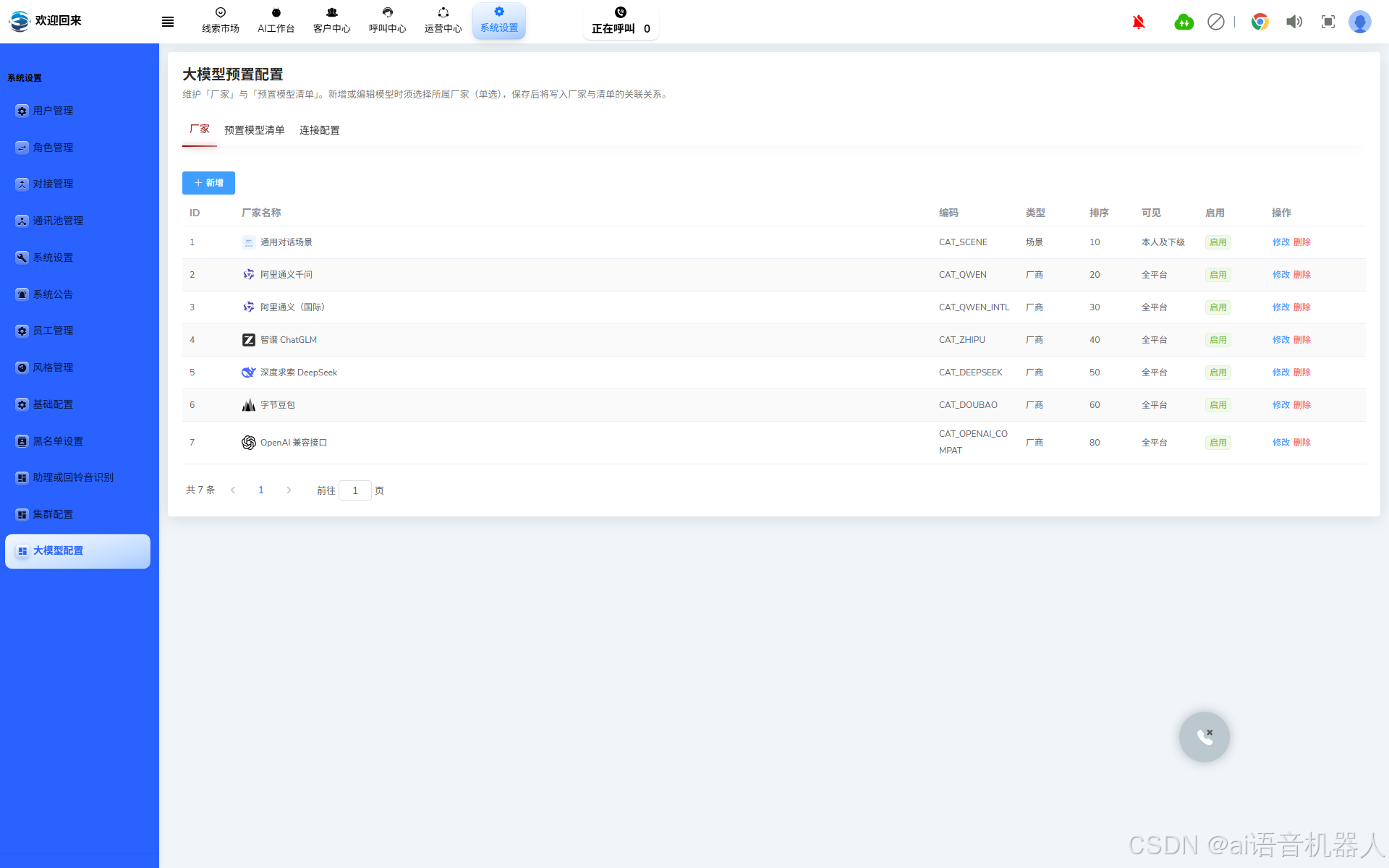Open 呼叫中心 in the top navigation
Screen dimensions: 1389x868
[x=388, y=20]
